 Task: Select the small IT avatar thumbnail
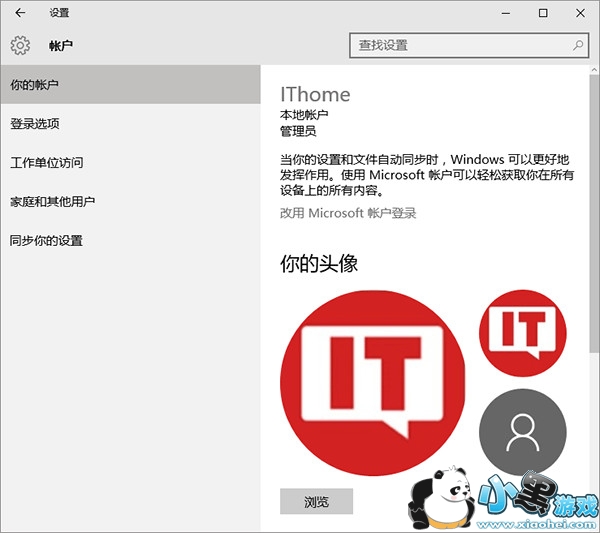click(x=523, y=333)
